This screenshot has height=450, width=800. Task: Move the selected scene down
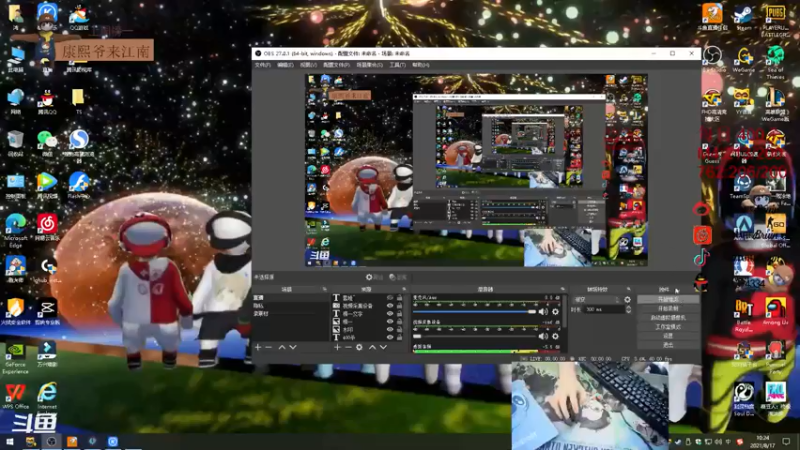(293, 347)
